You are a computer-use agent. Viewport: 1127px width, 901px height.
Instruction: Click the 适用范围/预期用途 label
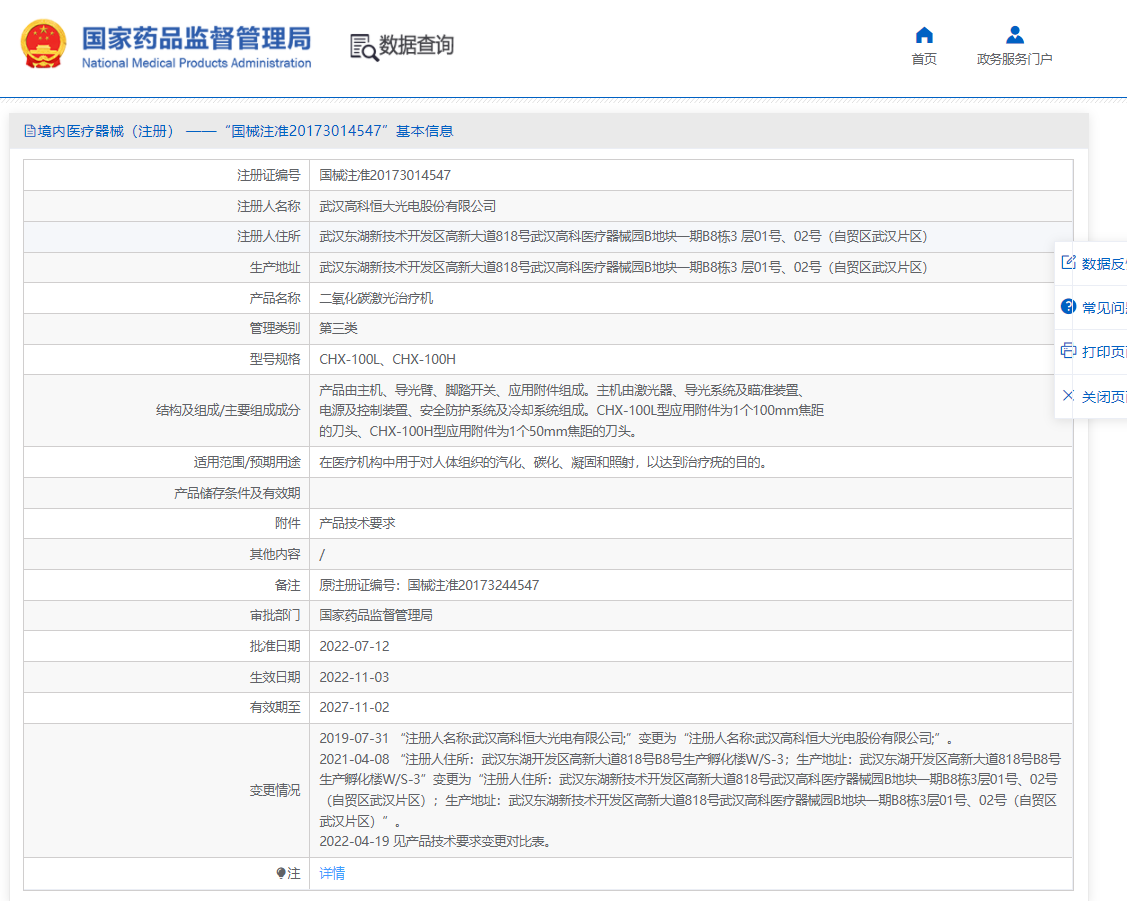[x=247, y=462]
